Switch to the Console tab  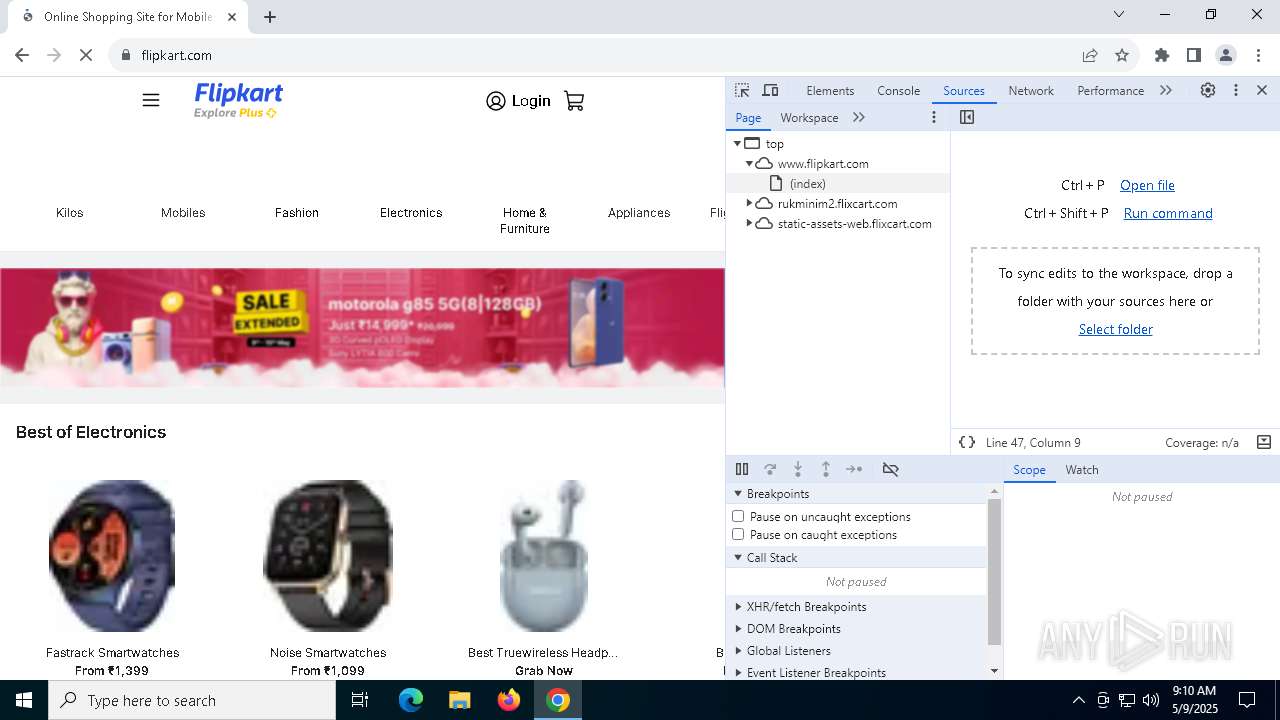[x=898, y=90]
